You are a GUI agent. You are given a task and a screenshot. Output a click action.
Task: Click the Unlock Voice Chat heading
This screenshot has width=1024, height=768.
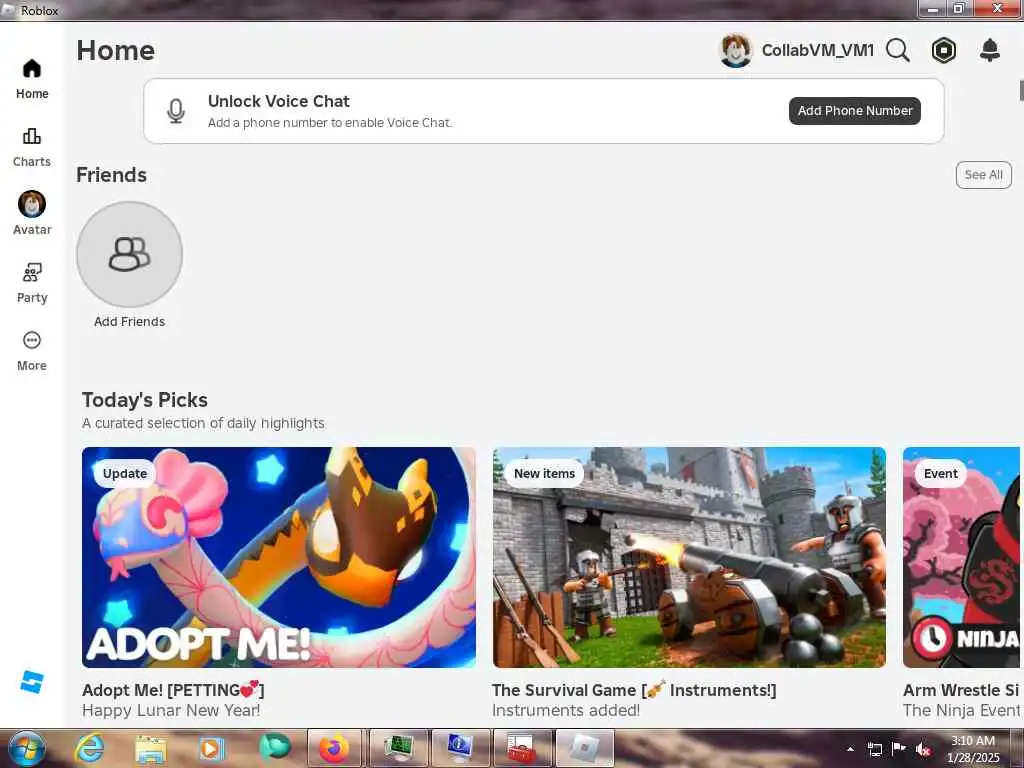coord(279,101)
